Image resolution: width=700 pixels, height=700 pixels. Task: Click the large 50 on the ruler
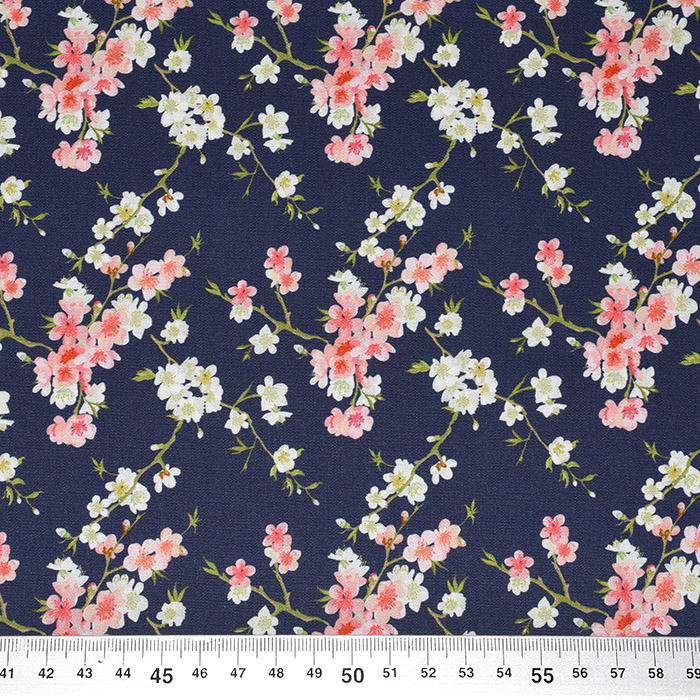click(352, 676)
